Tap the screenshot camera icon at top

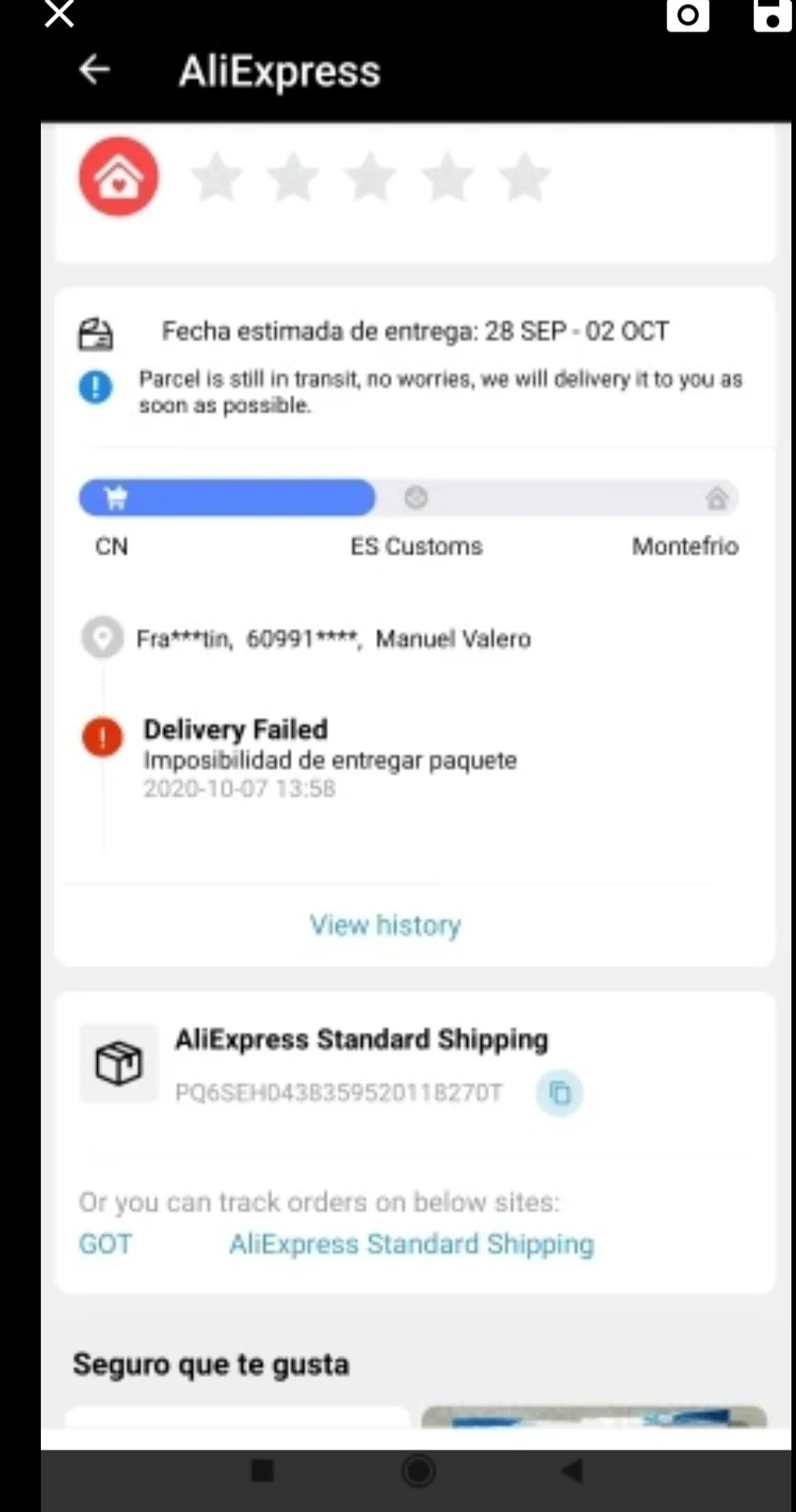(687, 15)
